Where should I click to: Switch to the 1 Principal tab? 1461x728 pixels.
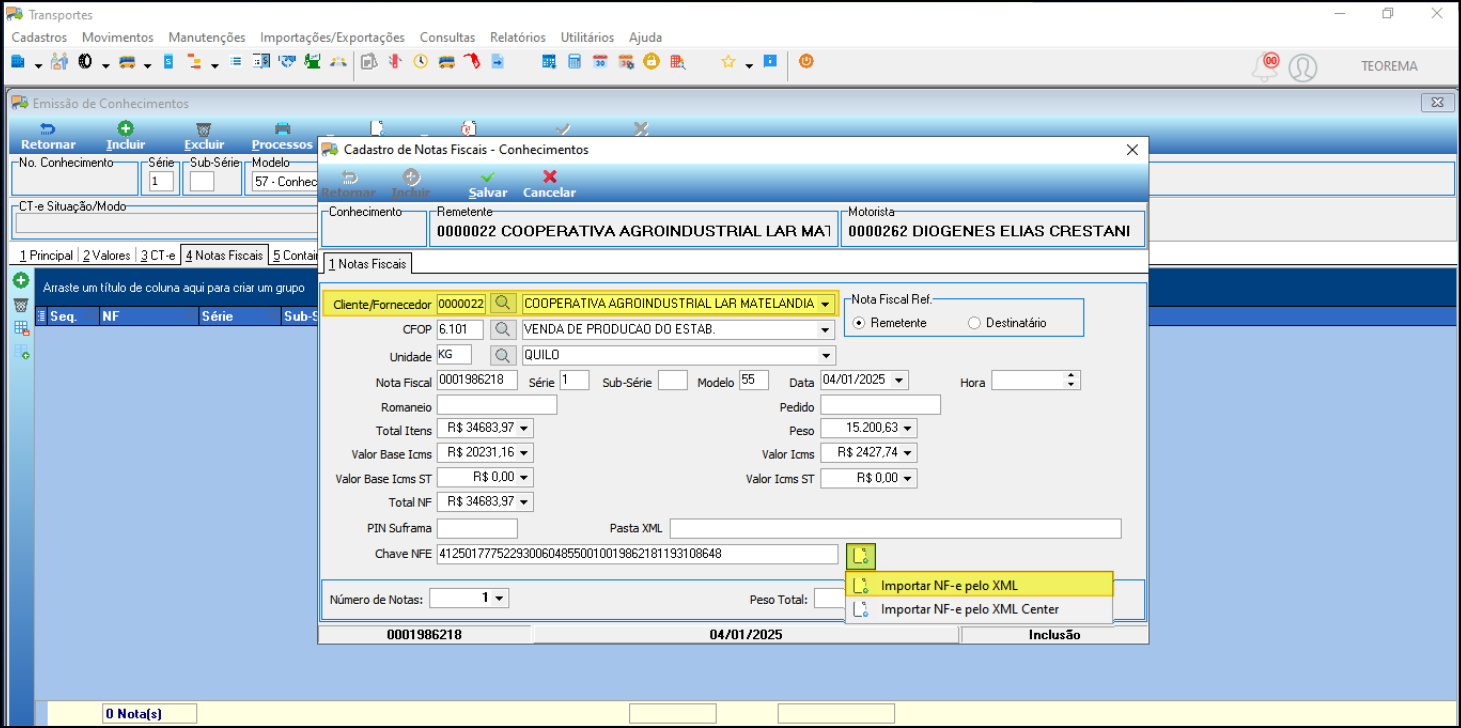(46, 256)
